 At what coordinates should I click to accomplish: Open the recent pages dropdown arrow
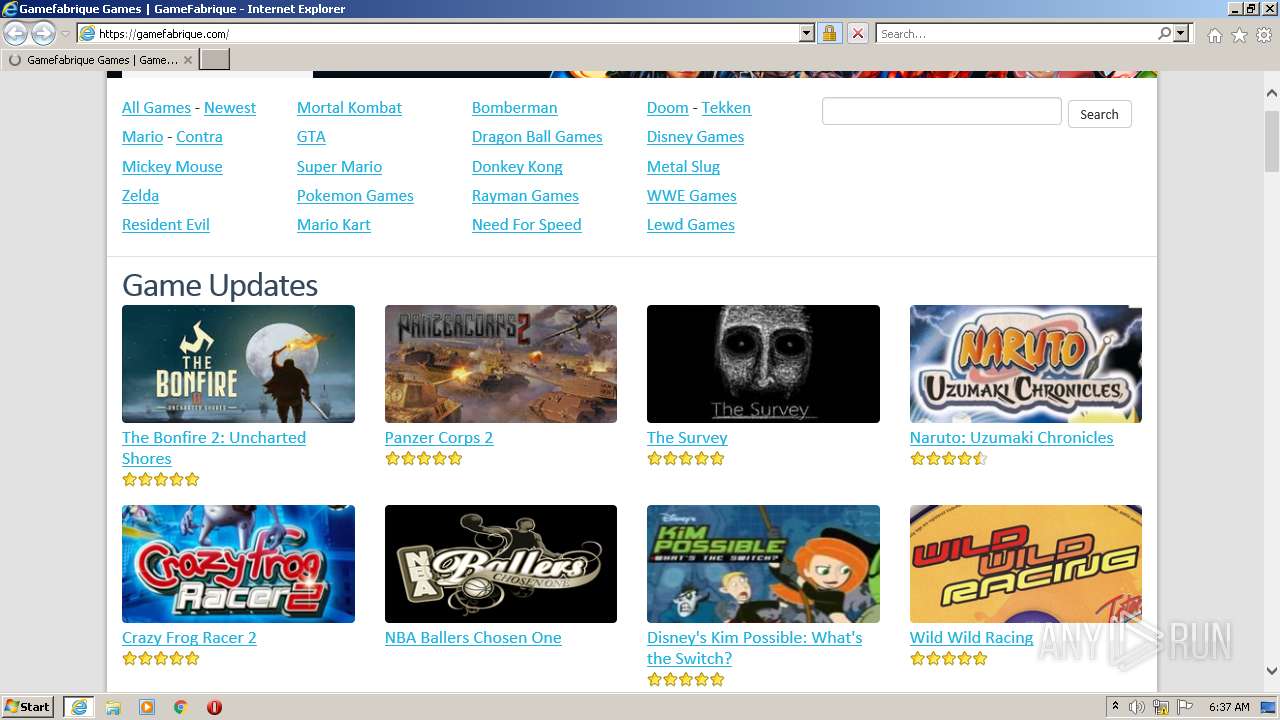(65, 34)
